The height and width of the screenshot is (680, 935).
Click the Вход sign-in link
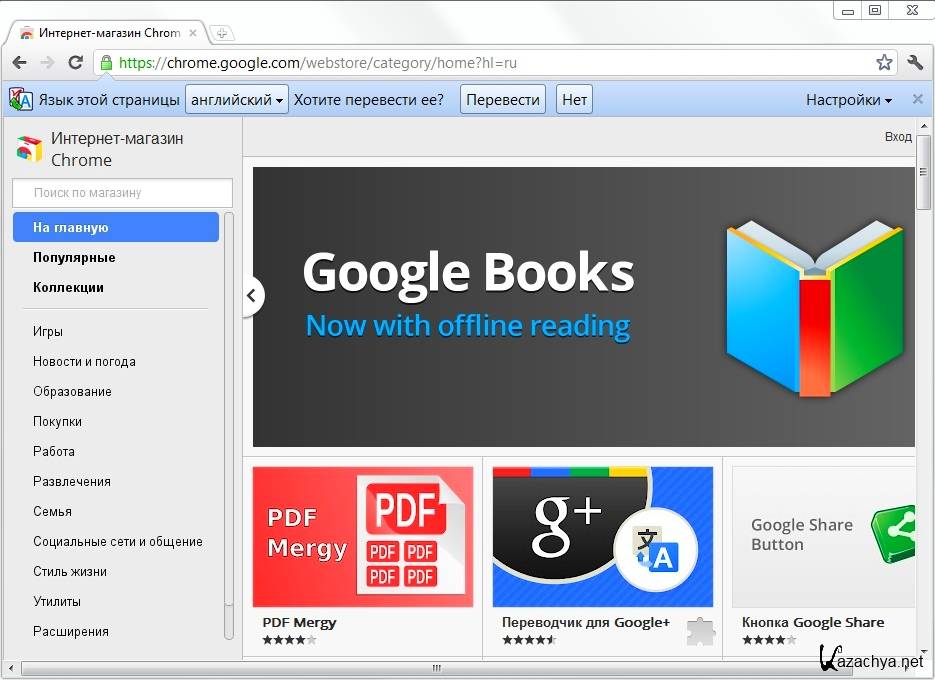(898, 137)
